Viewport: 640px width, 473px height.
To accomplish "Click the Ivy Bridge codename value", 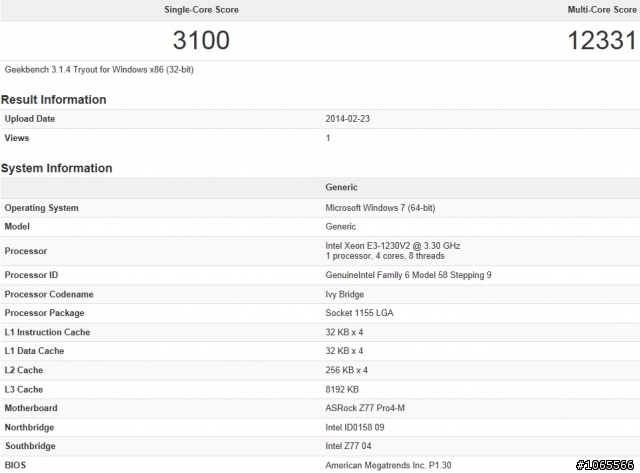I will coord(344,294).
